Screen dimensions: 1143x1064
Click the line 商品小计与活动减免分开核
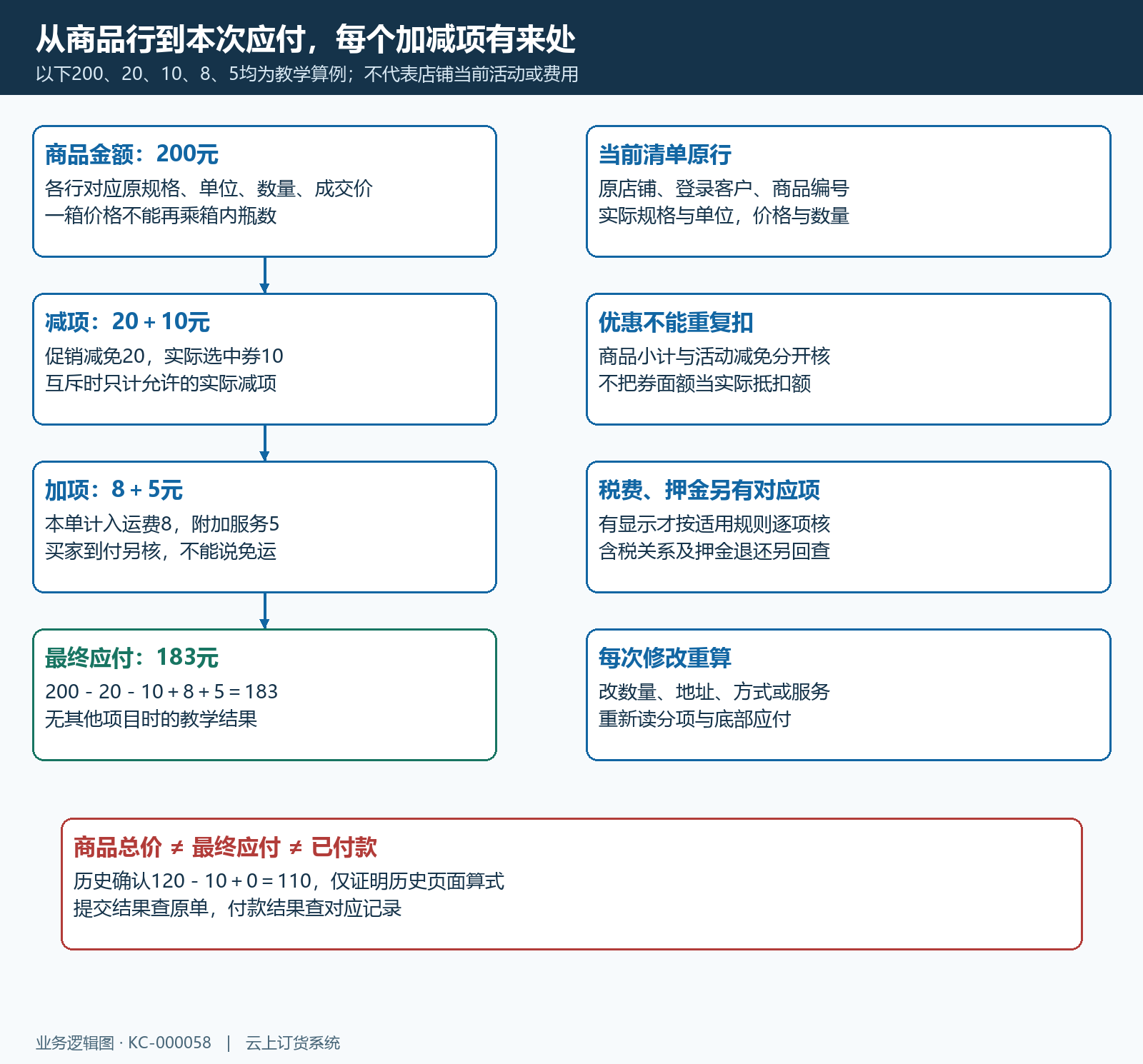pyautogui.click(x=714, y=356)
